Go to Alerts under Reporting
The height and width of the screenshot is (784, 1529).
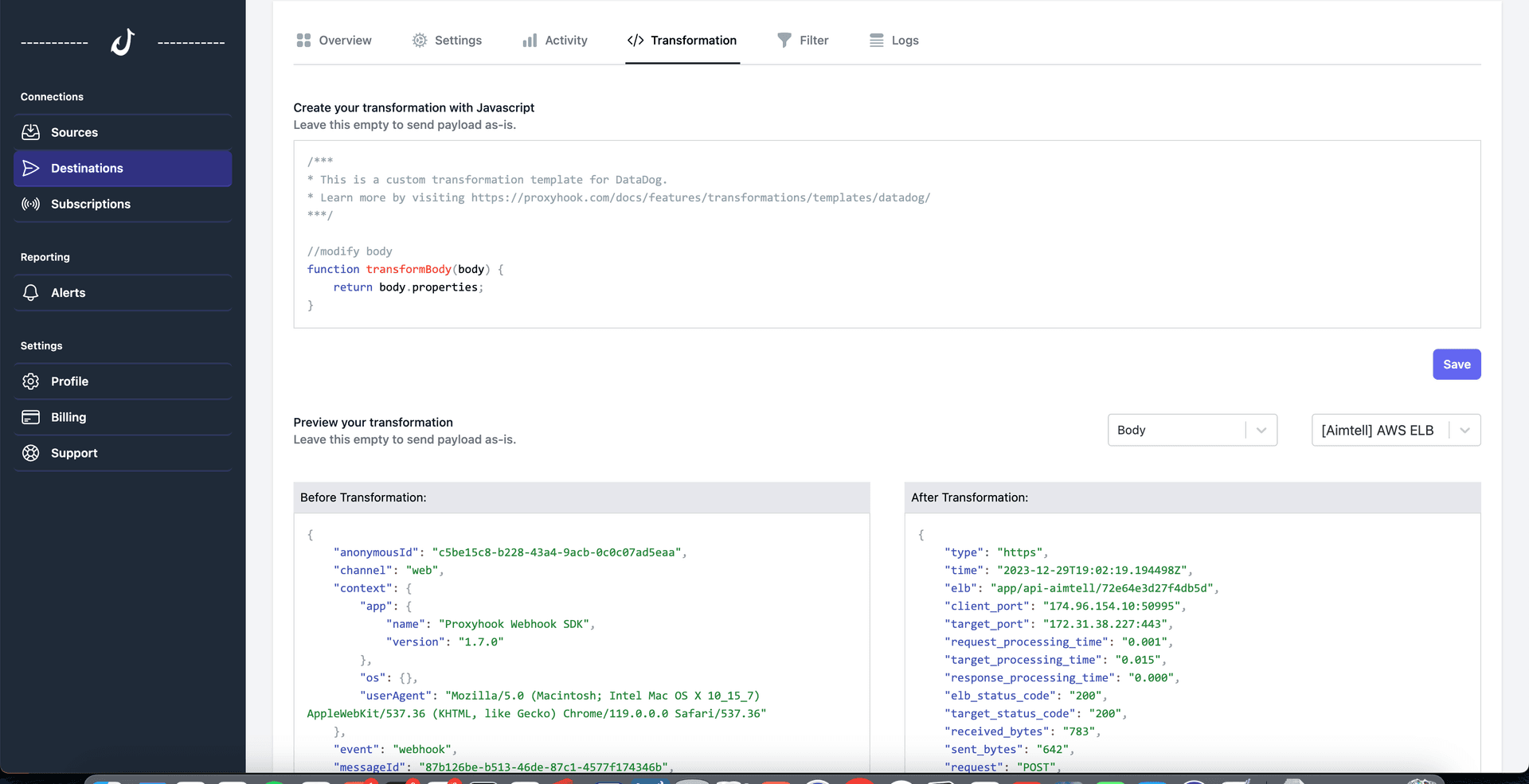(123, 293)
